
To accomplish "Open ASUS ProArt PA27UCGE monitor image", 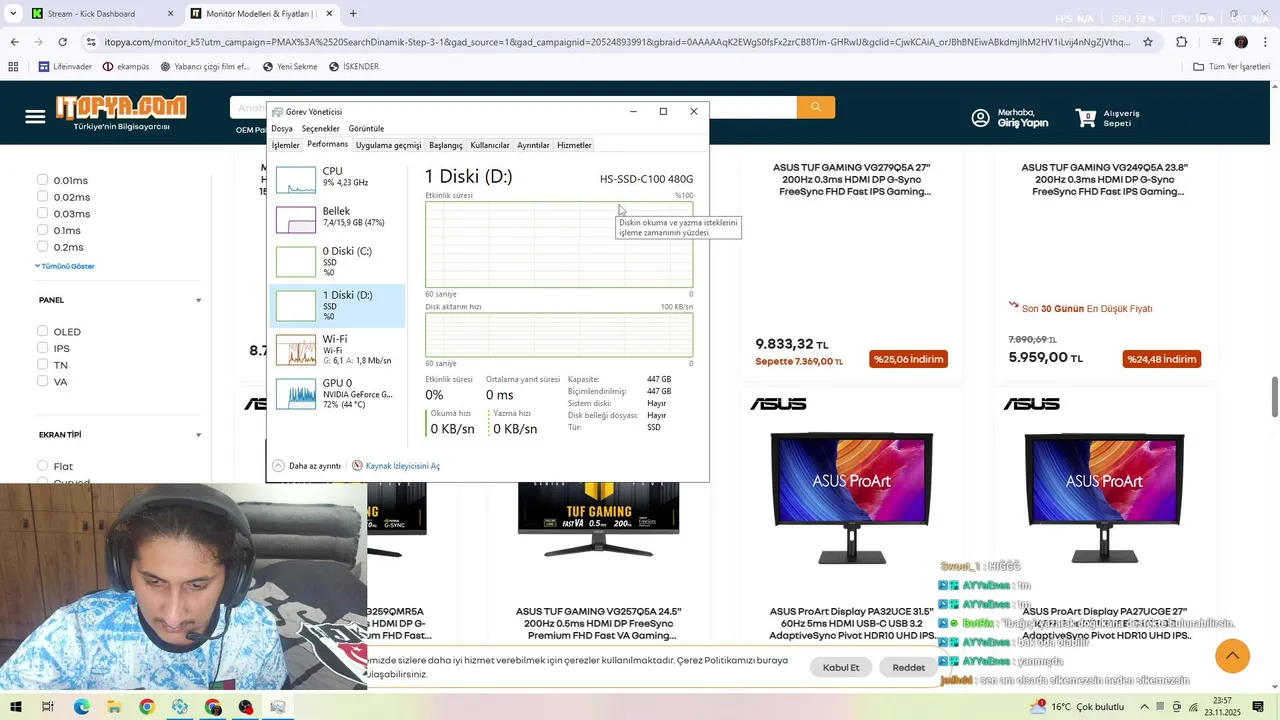I will [1104, 497].
